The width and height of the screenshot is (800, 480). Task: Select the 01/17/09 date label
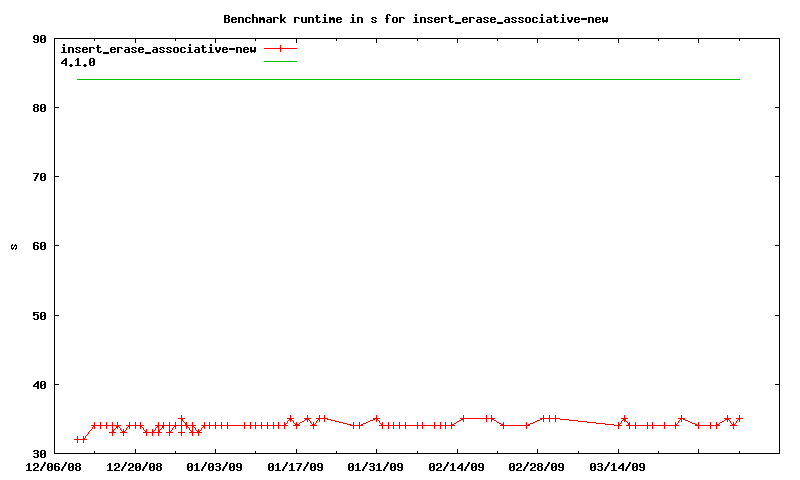[295, 466]
